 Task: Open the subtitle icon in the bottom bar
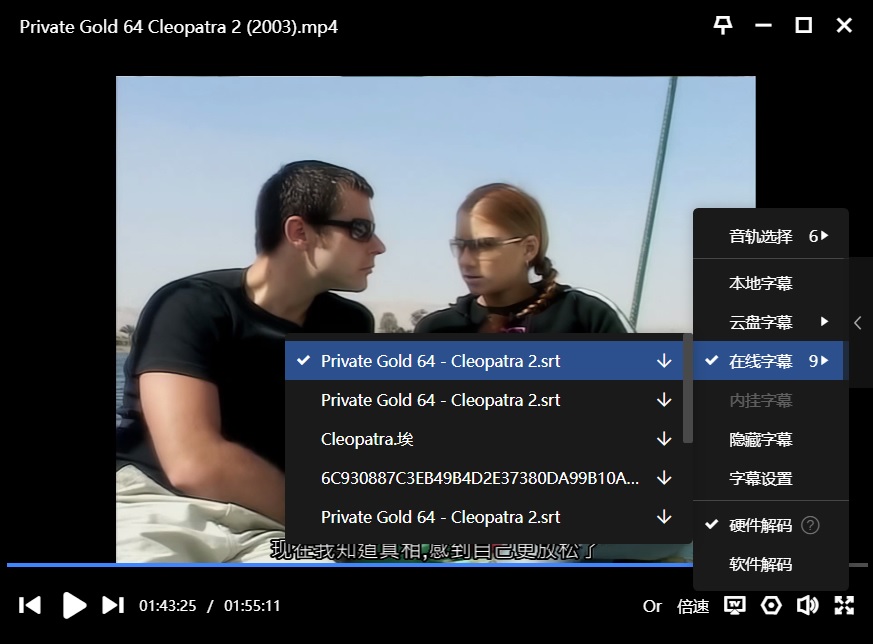tap(735, 605)
